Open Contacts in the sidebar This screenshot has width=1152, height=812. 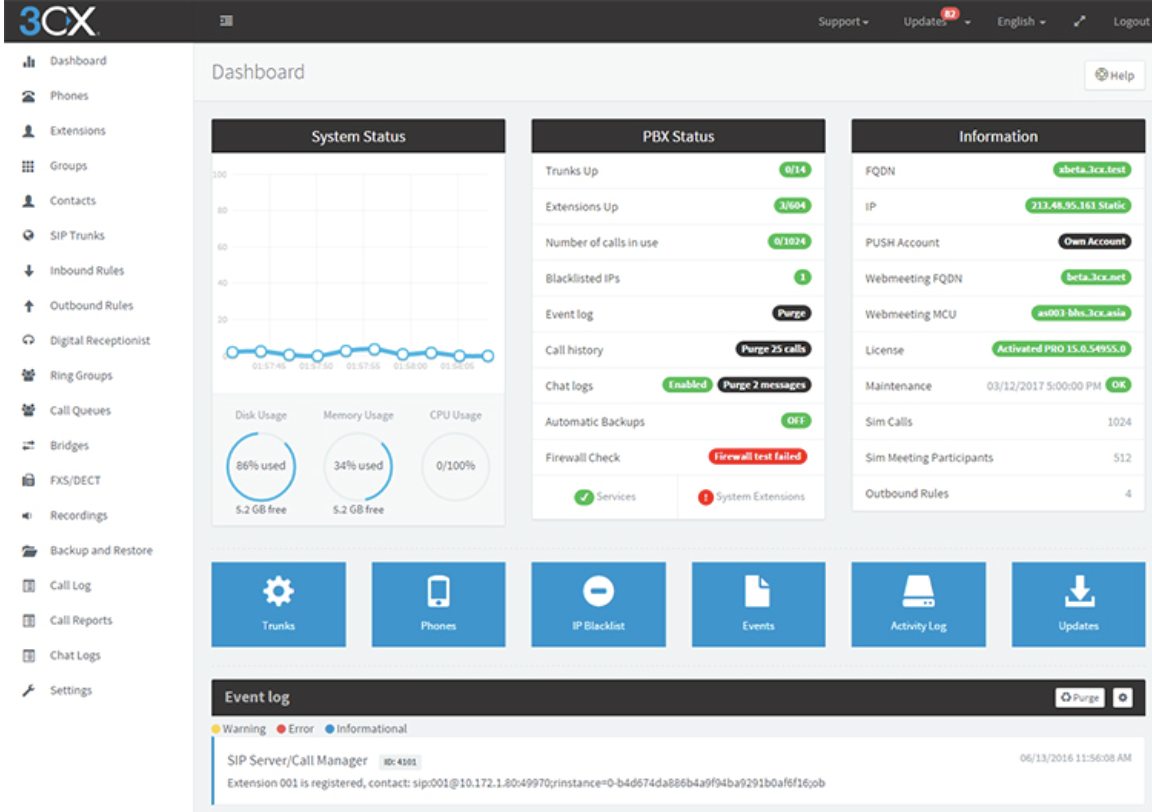73,201
